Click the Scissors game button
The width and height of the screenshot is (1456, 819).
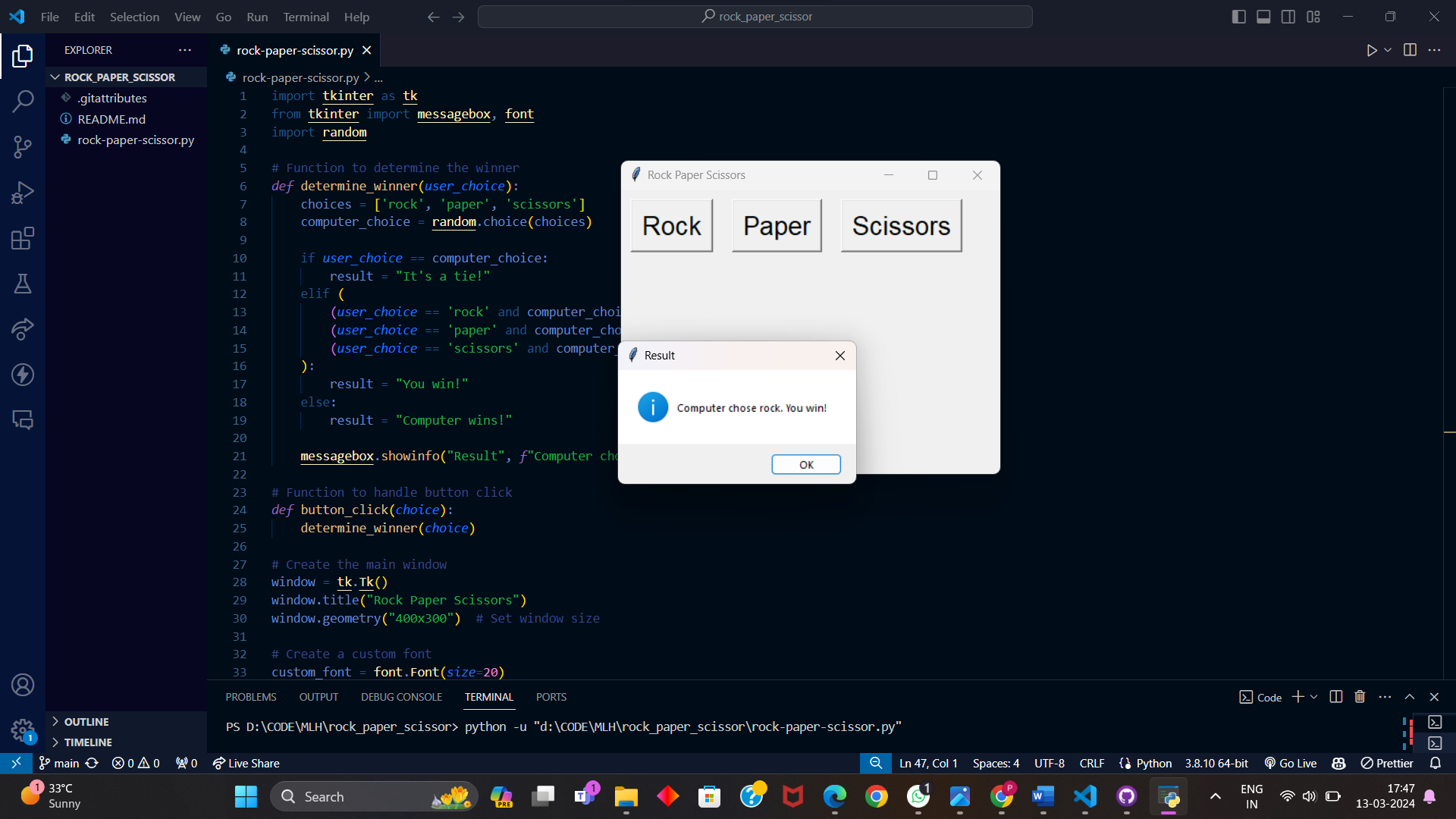click(901, 226)
